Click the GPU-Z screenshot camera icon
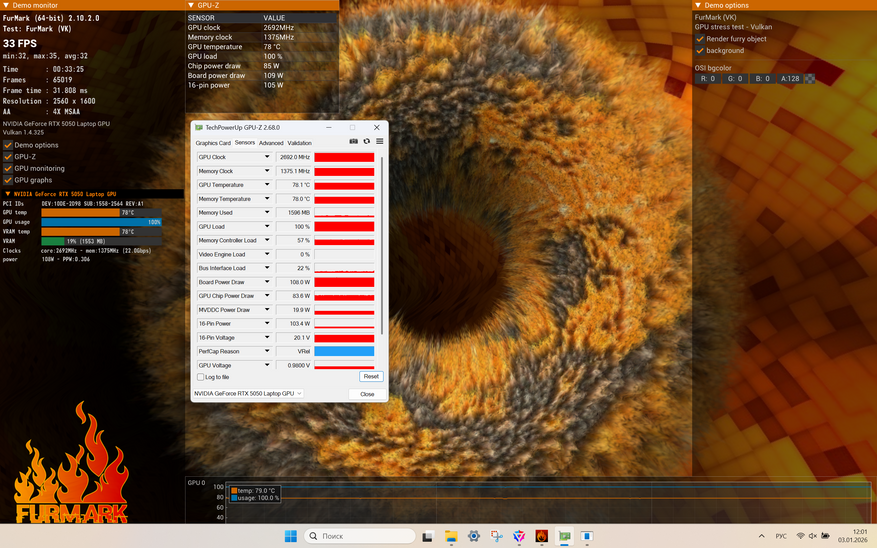The height and width of the screenshot is (548, 877). (x=353, y=142)
